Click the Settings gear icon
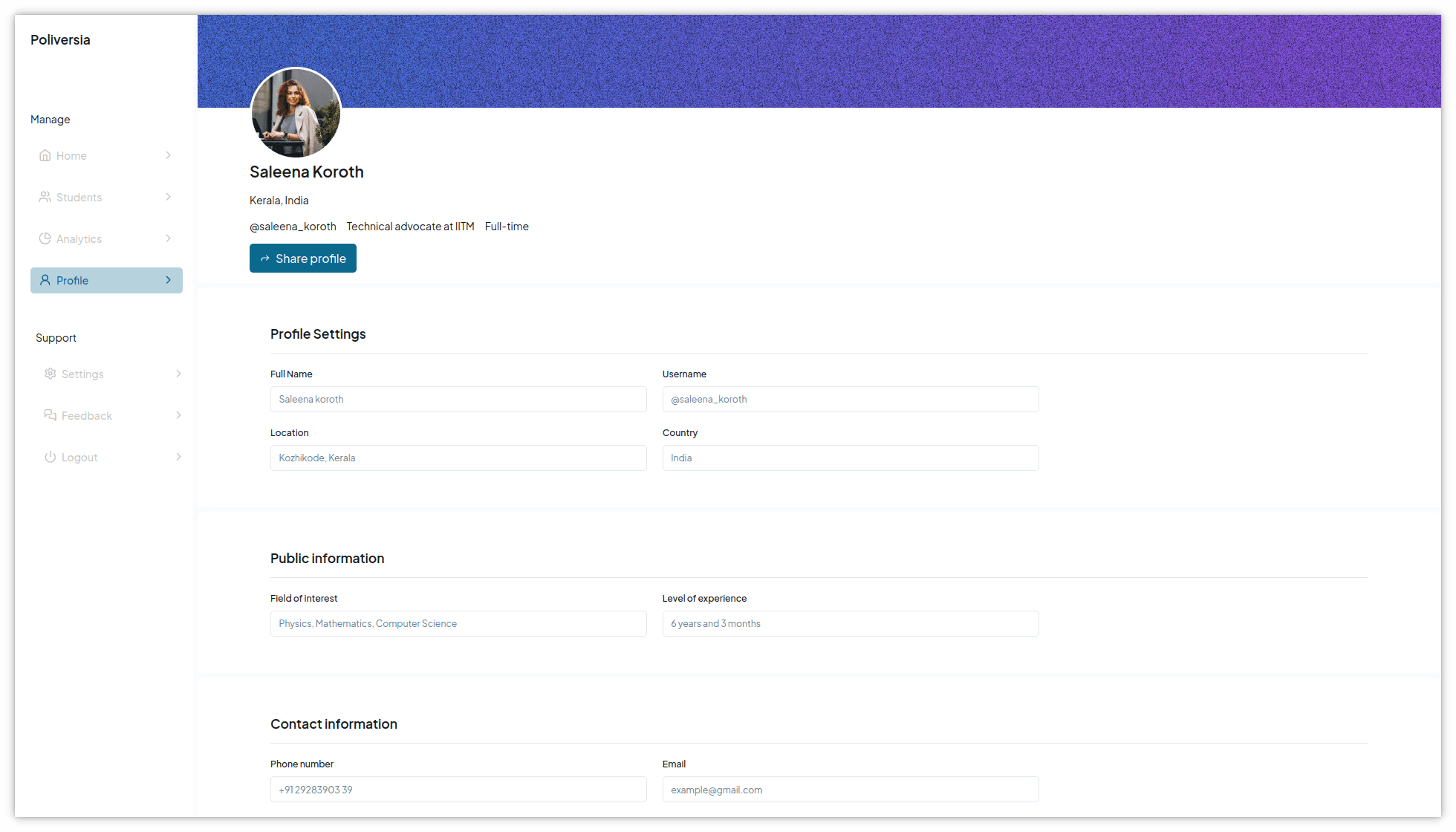This screenshot has height=832, width=1456. coord(51,374)
